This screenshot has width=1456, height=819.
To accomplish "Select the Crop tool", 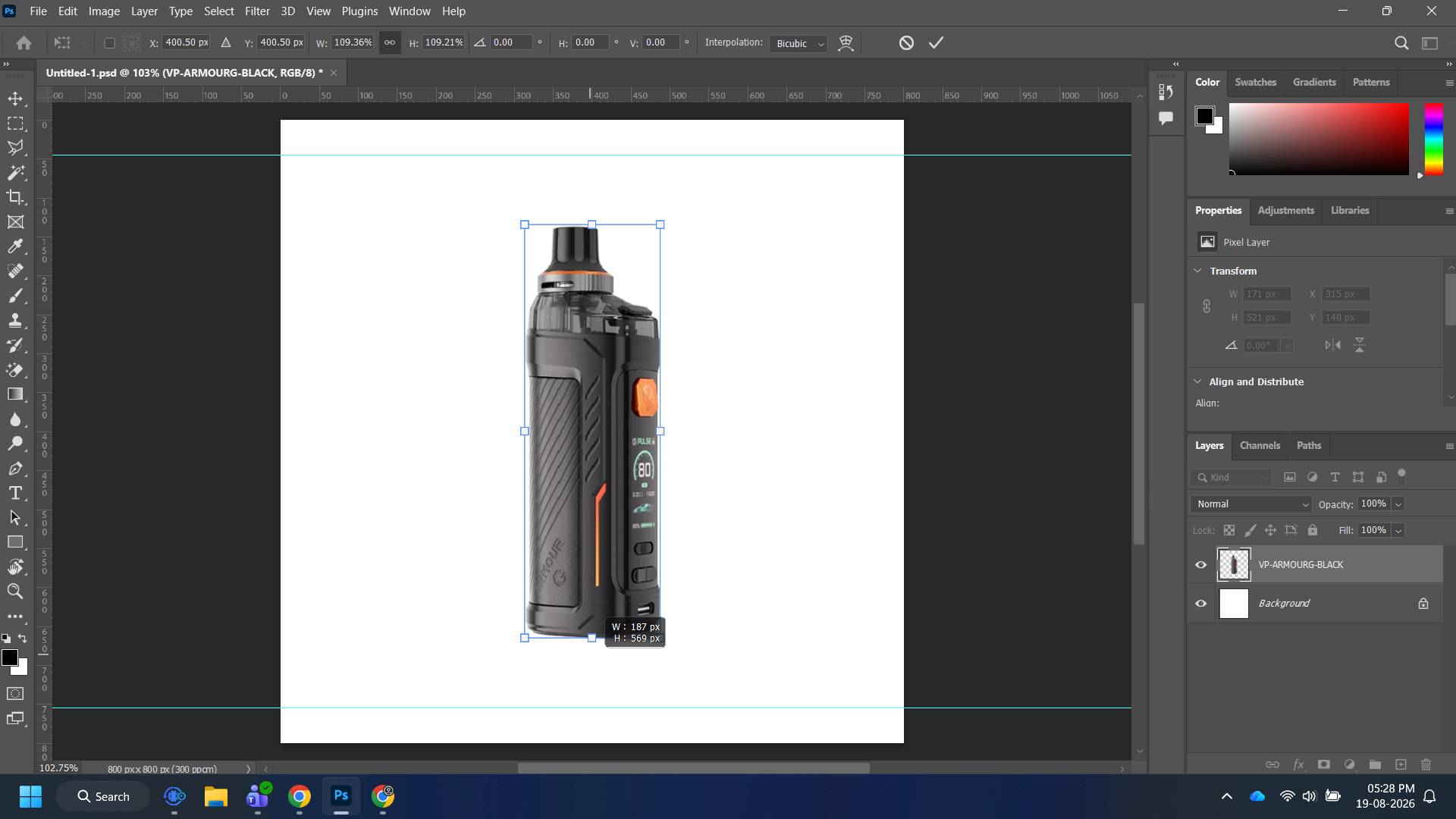I will [x=15, y=197].
